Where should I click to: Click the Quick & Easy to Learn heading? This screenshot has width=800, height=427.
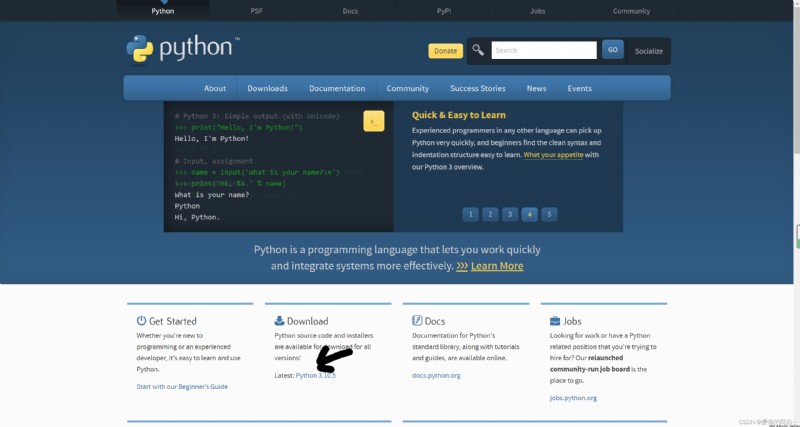[459, 115]
